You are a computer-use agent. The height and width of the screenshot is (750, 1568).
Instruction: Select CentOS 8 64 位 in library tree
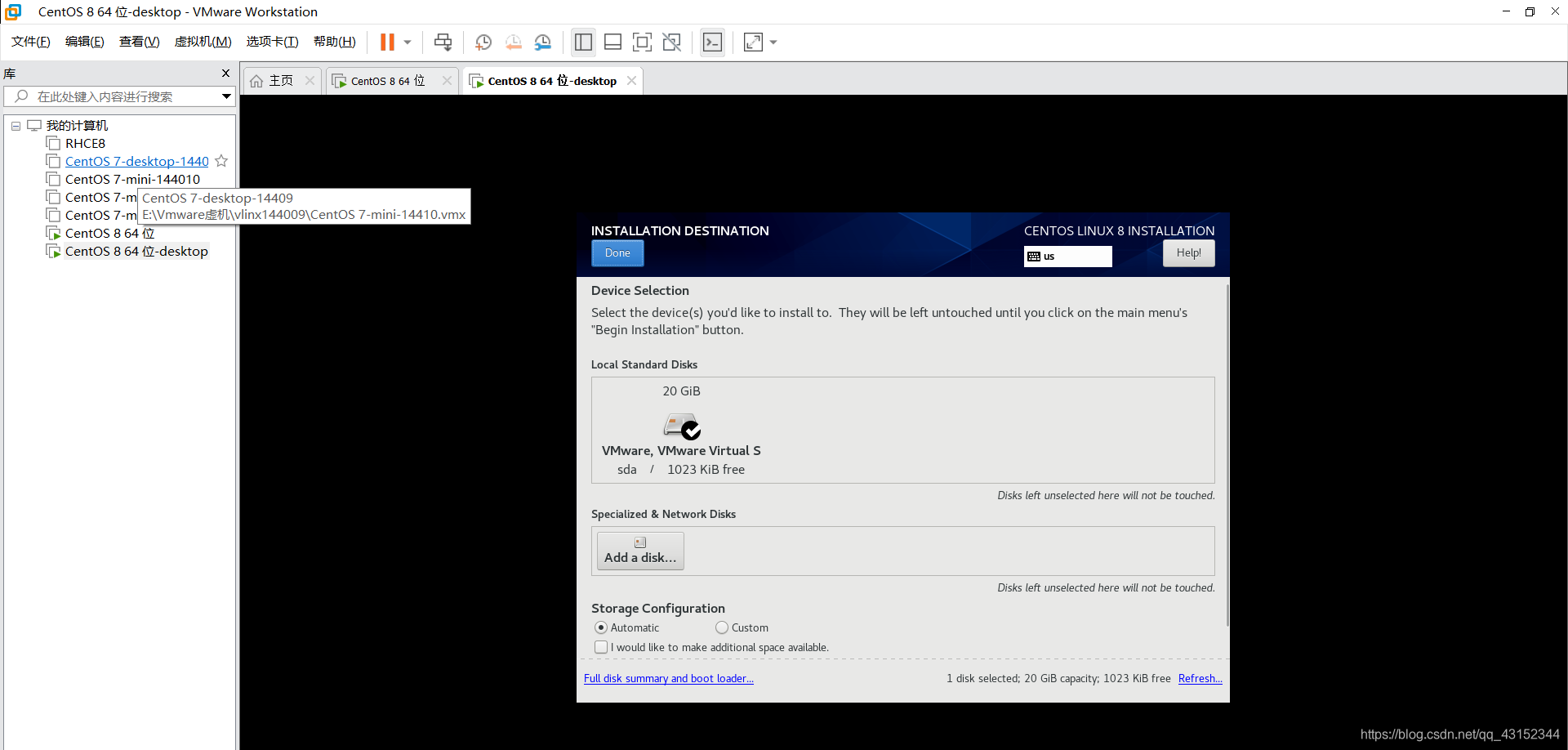109,234
